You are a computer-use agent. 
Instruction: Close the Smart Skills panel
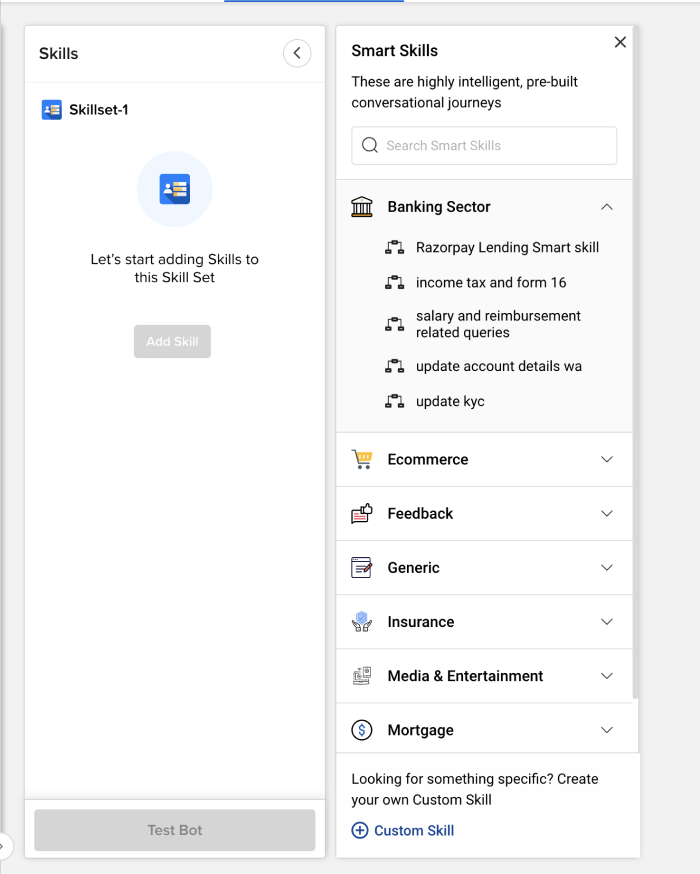click(x=620, y=42)
